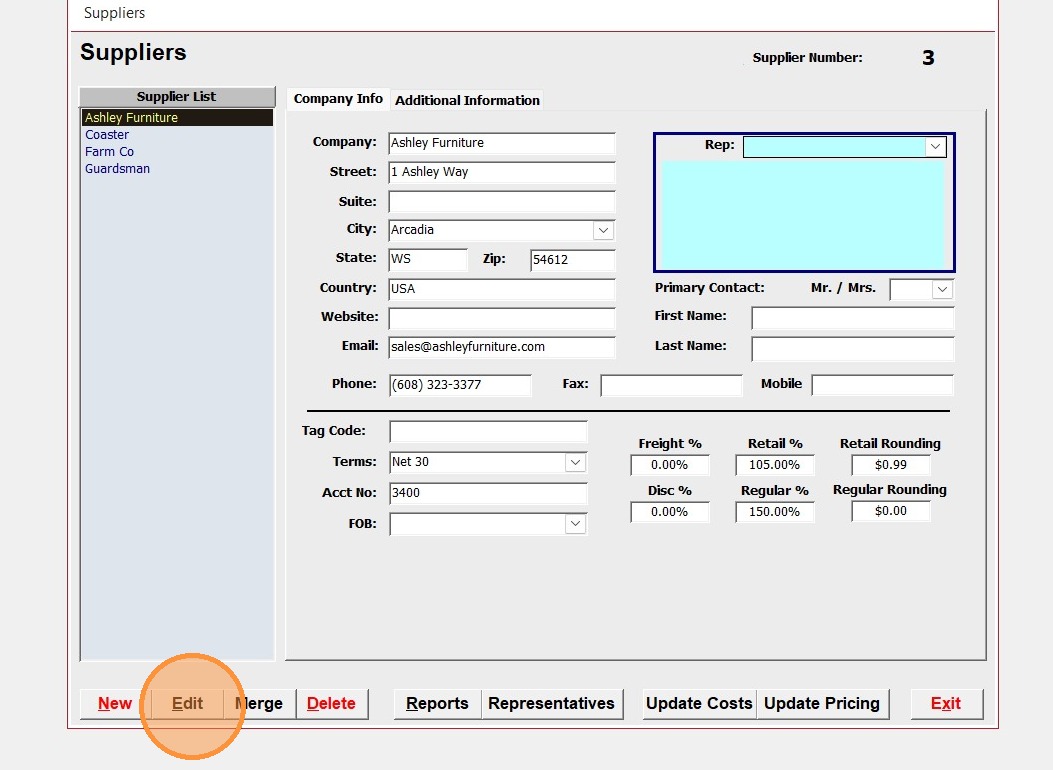Image resolution: width=1053 pixels, height=770 pixels.
Task: Expand the City dropdown
Action: pyautogui.click(x=603, y=230)
